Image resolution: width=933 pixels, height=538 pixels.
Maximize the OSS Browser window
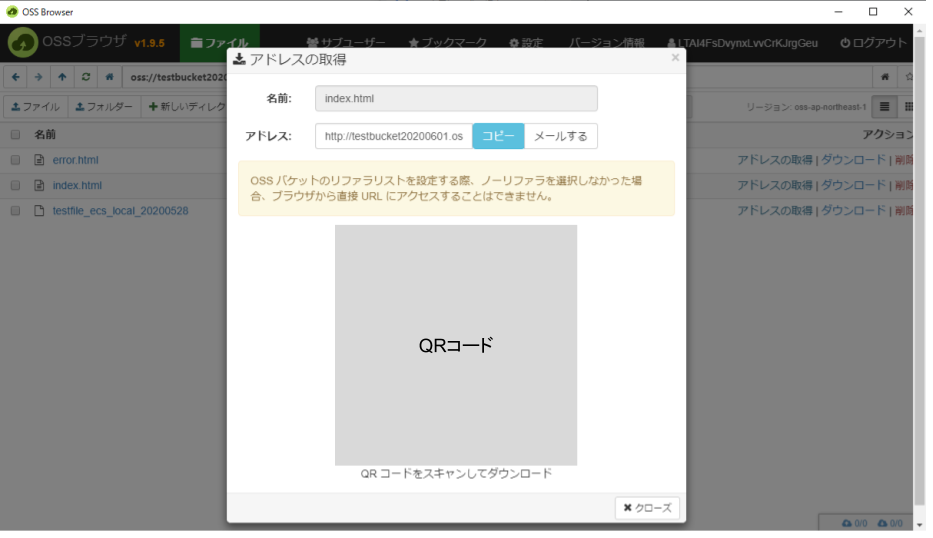pos(873,11)
